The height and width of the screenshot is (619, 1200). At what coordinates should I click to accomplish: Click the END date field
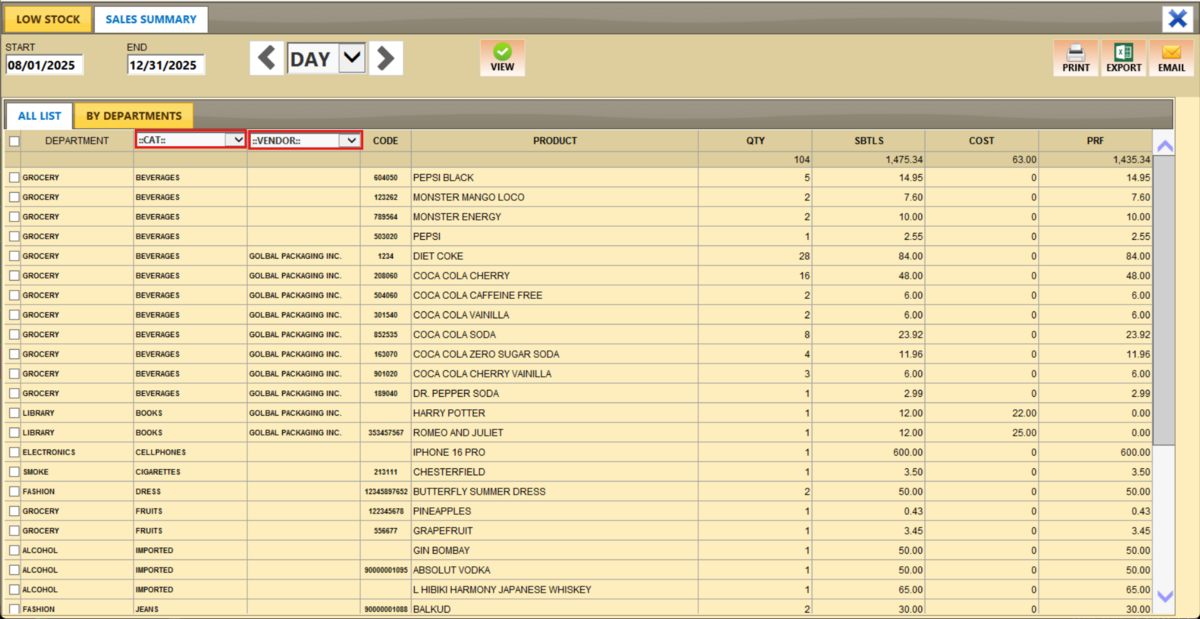[x=166, y=65]
